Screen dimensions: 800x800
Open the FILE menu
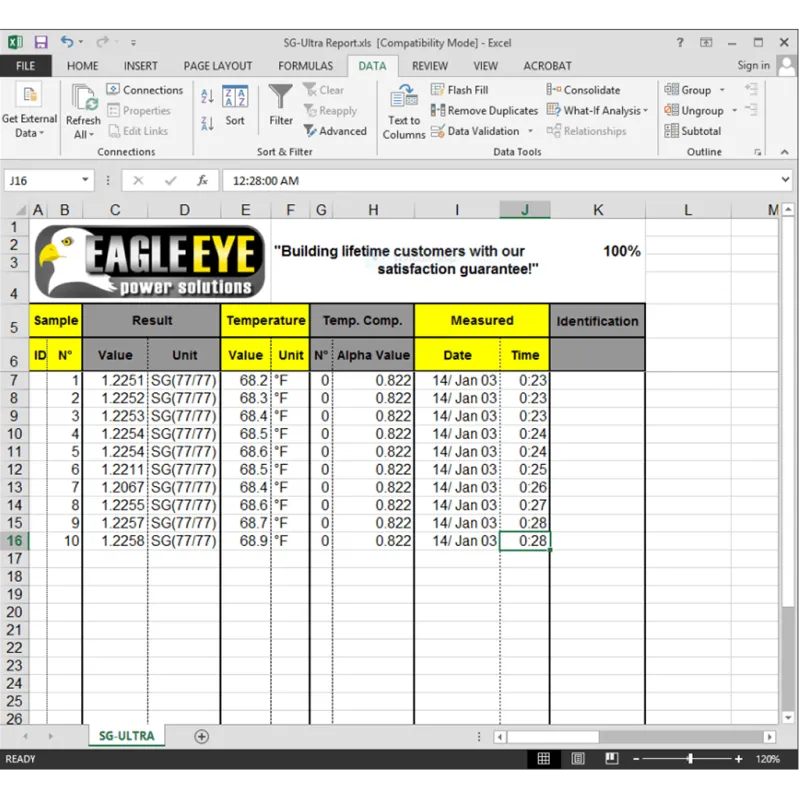coord(25,65)
